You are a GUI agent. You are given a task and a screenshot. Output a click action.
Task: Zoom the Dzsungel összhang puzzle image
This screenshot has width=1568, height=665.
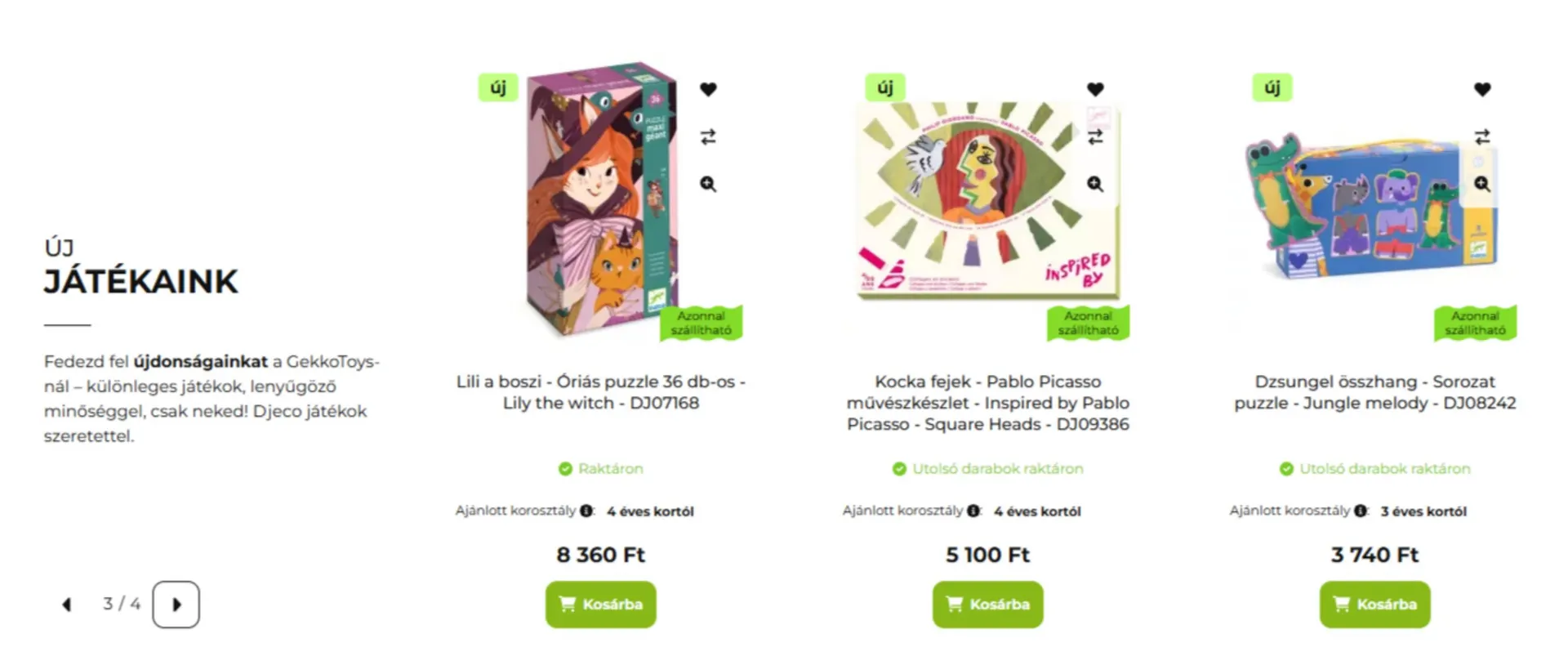pyautogui.click(x=1482, y=184)
